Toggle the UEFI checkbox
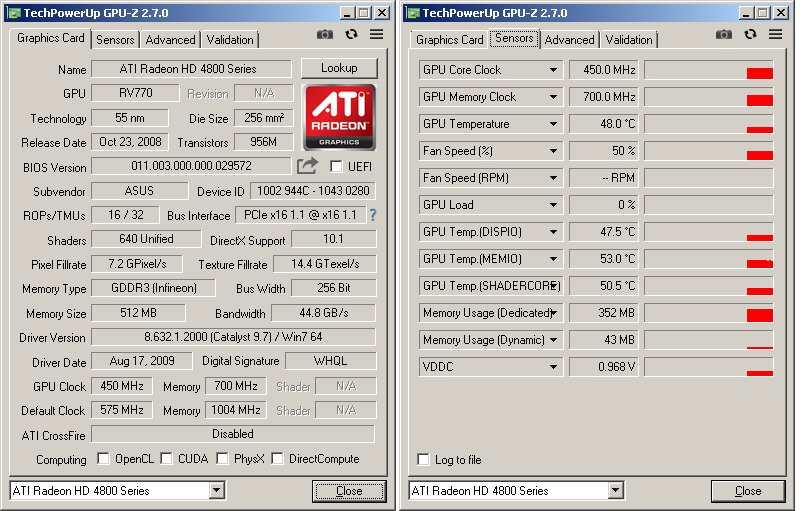 (x=336, y=167)
